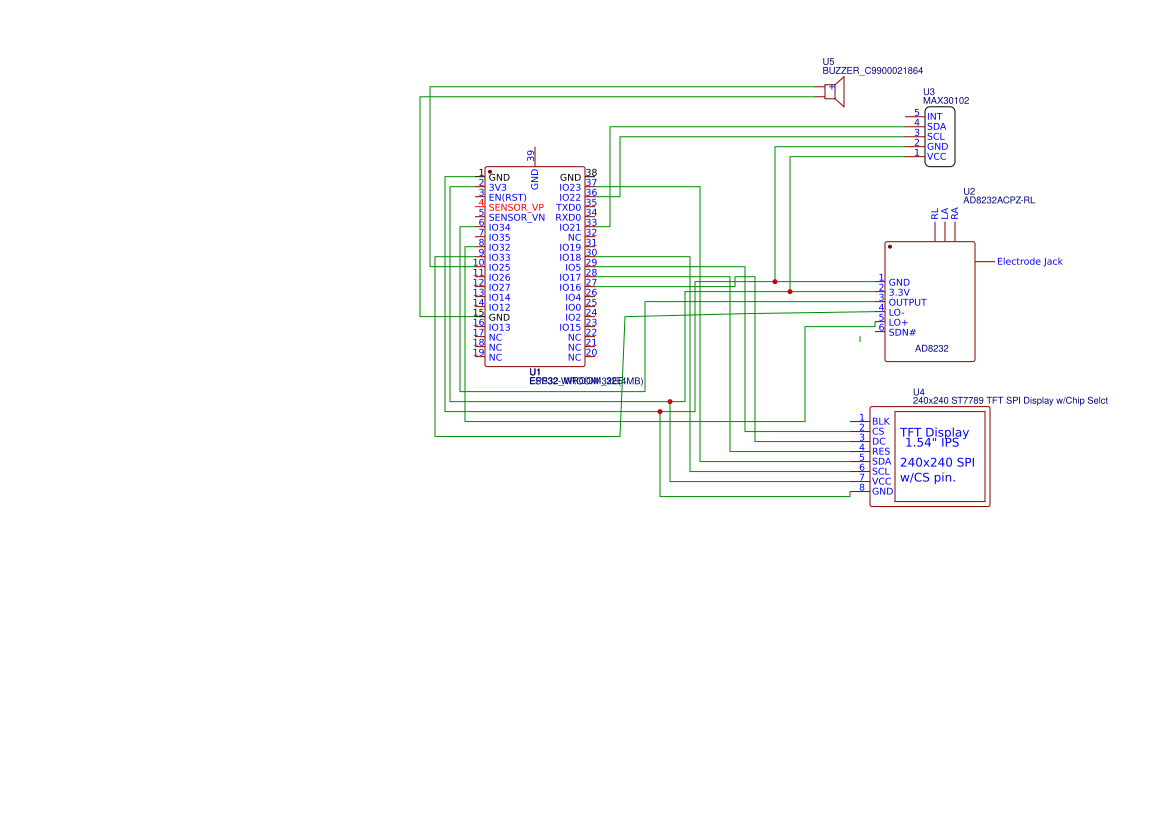Image resolution: width=1169 pixels, height=827 pixels.
Task: Click the IO22 pin on ESP32
Action: [x=570, y=198]
